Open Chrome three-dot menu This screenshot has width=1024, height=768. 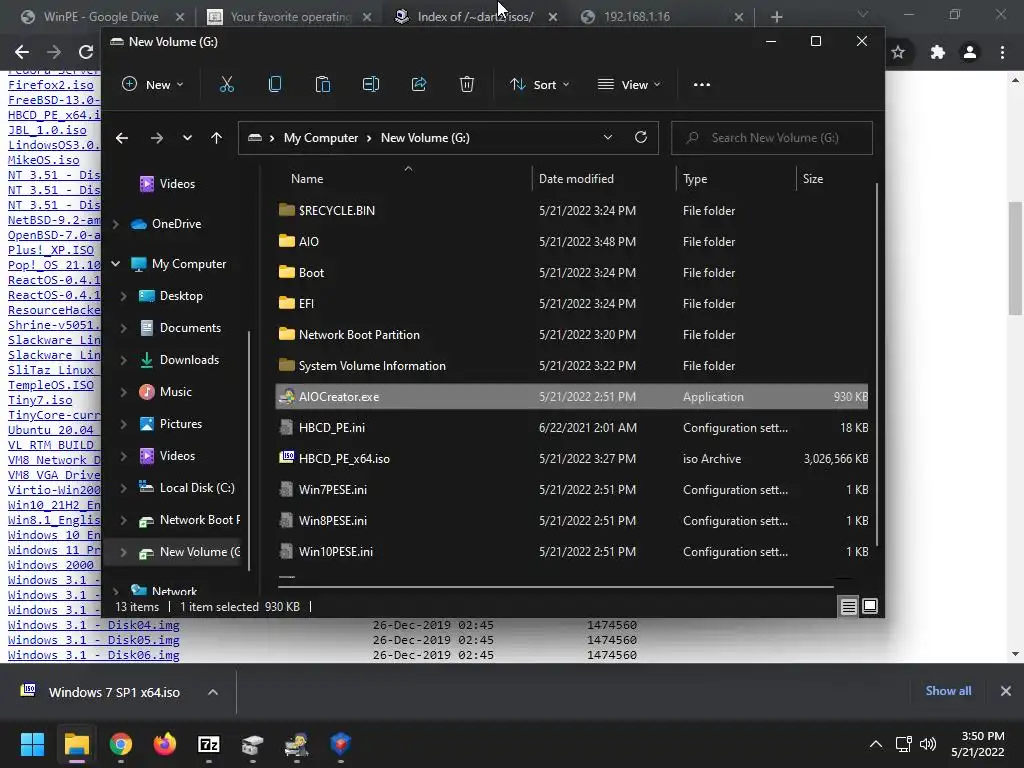point(1002,52)
